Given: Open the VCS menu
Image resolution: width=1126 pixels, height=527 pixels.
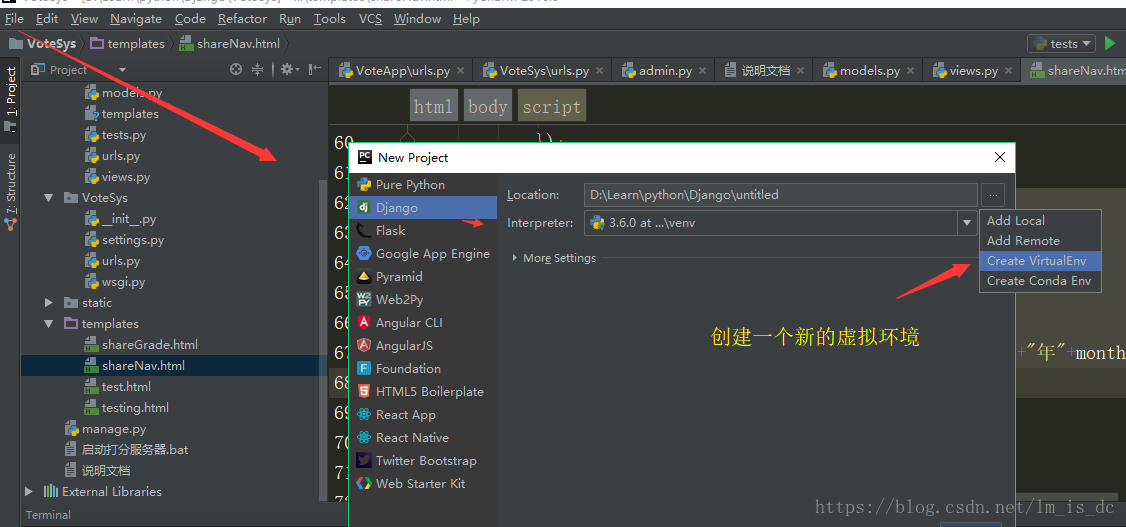Looking at the screenshot, I should pyautogui.click(x=371, y=19).
